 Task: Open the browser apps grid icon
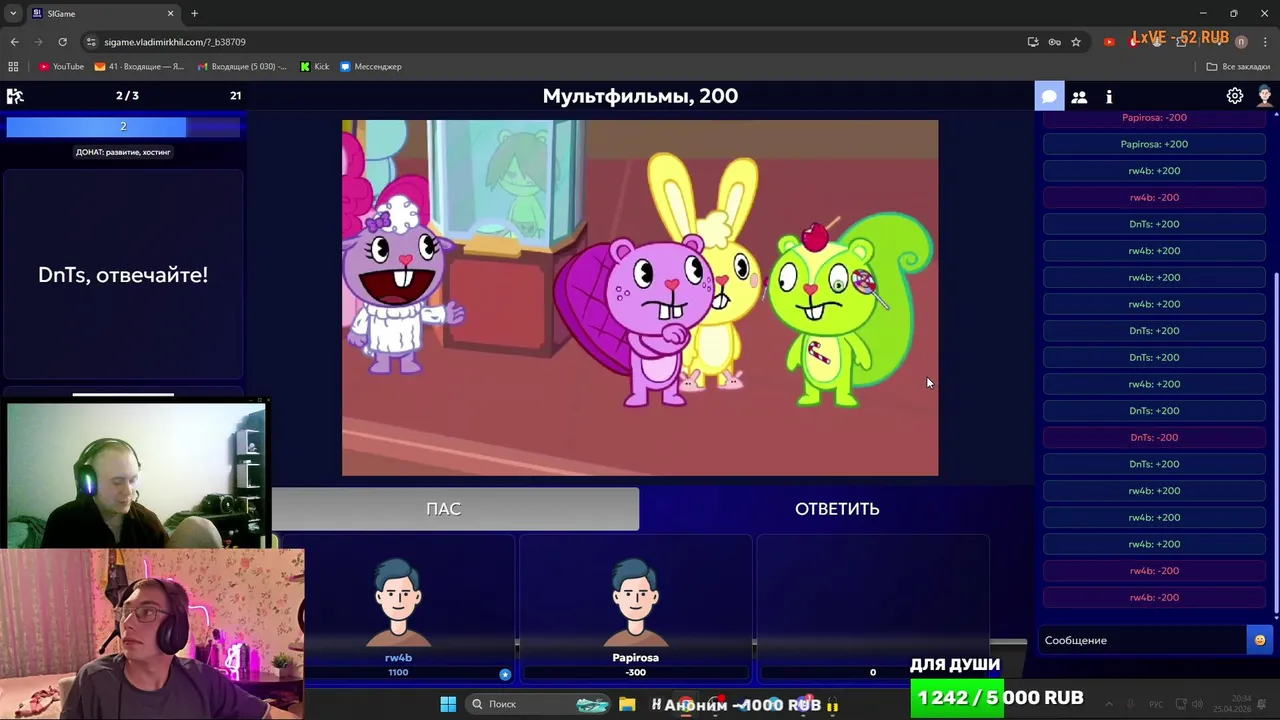13,67
